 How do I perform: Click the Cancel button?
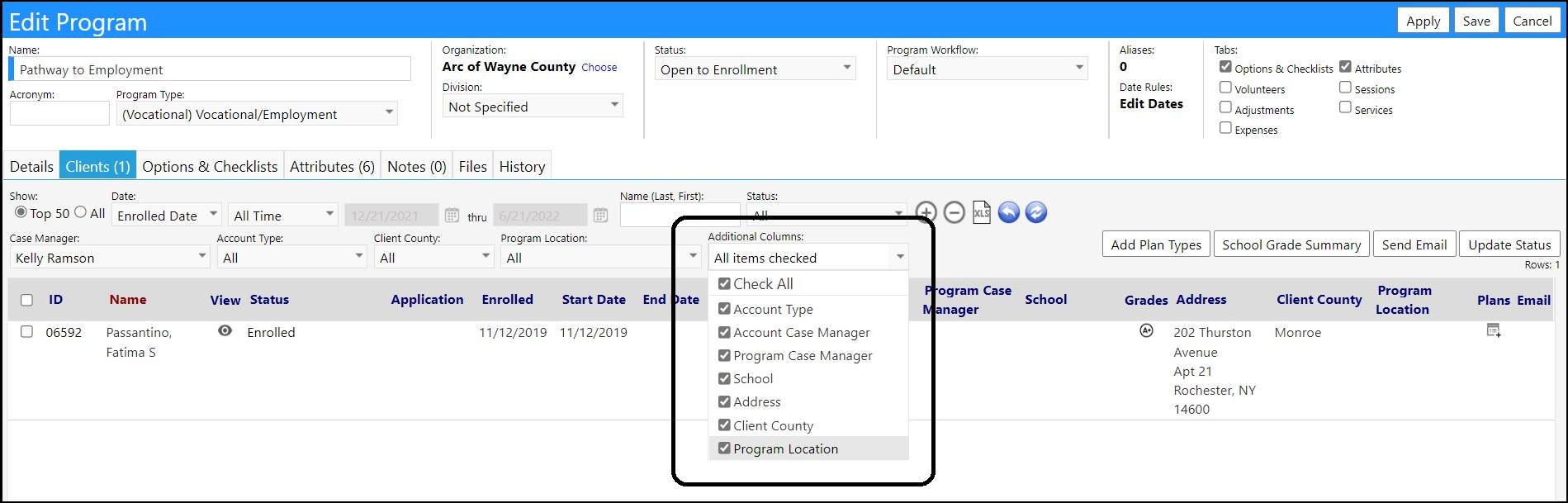pos(1532,21)
